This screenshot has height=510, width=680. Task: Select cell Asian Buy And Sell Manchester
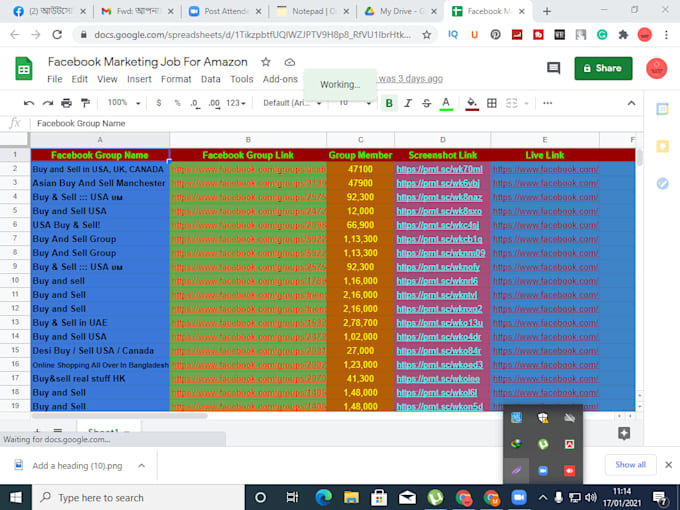pyautogui.click(x=100, y=183)
